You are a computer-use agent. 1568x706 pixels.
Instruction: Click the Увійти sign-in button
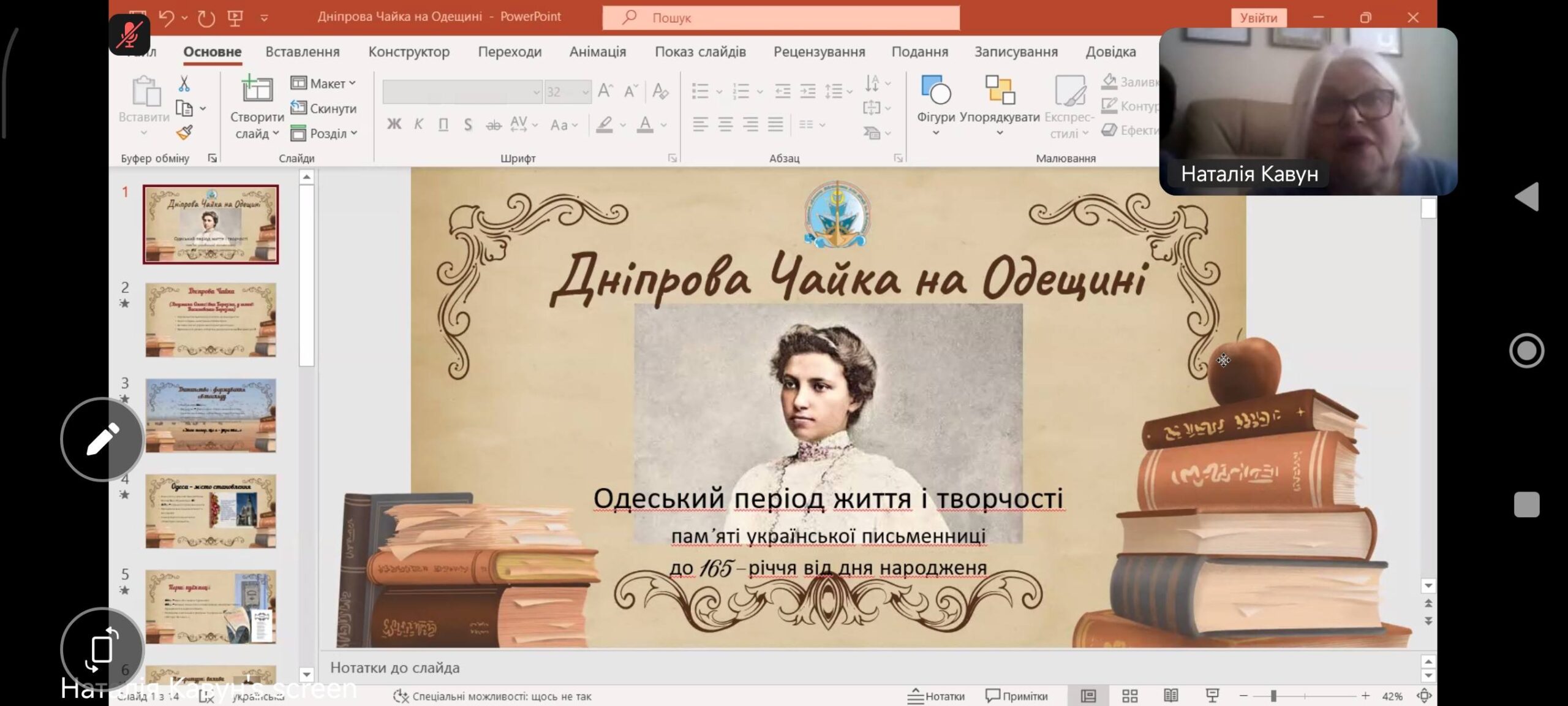coord(1258,18)
